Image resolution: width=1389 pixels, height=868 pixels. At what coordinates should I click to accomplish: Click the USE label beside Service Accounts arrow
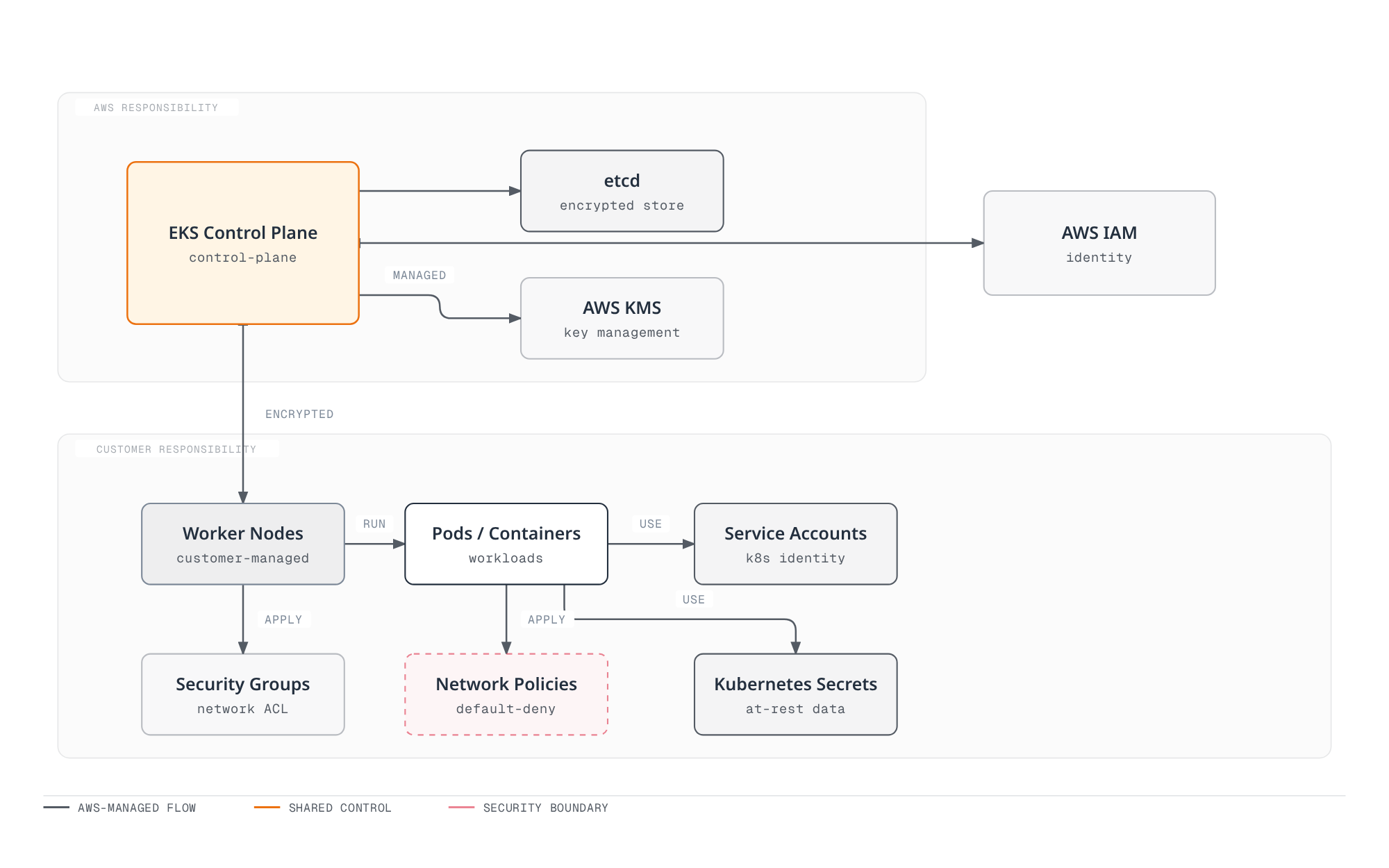(651, 524)
